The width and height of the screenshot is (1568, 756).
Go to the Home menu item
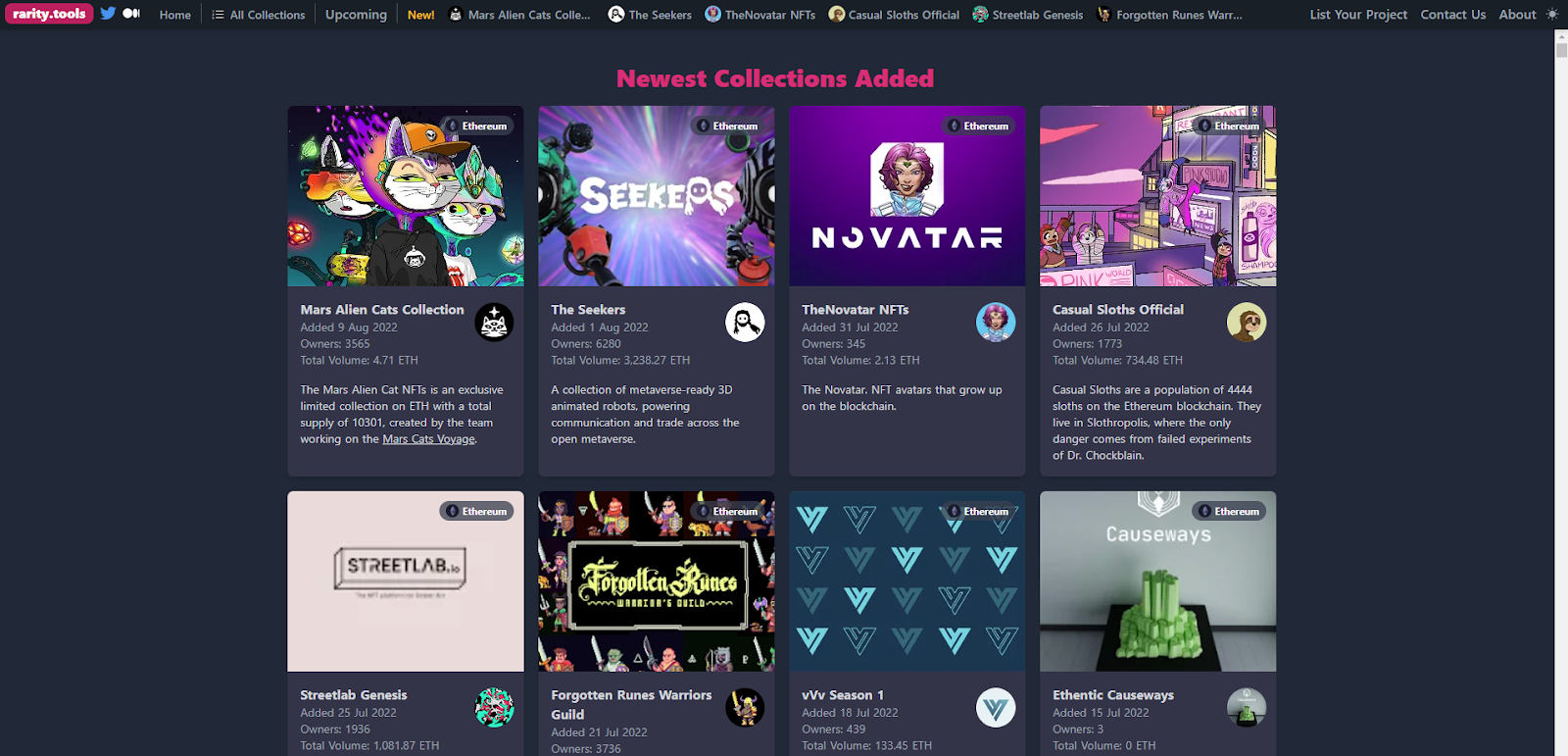tap(175, 15)
